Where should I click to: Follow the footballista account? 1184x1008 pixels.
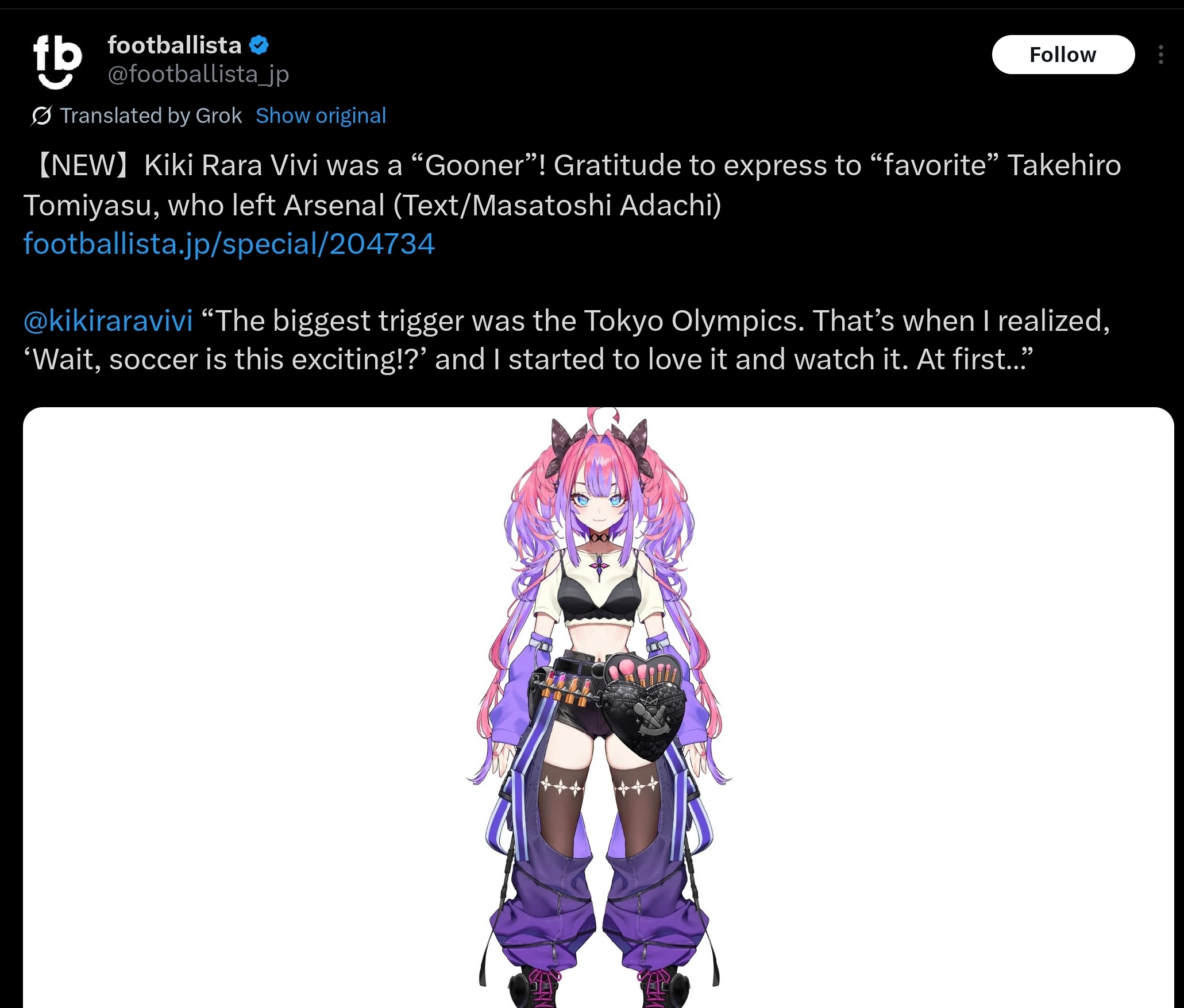[x=1063, y=55]
